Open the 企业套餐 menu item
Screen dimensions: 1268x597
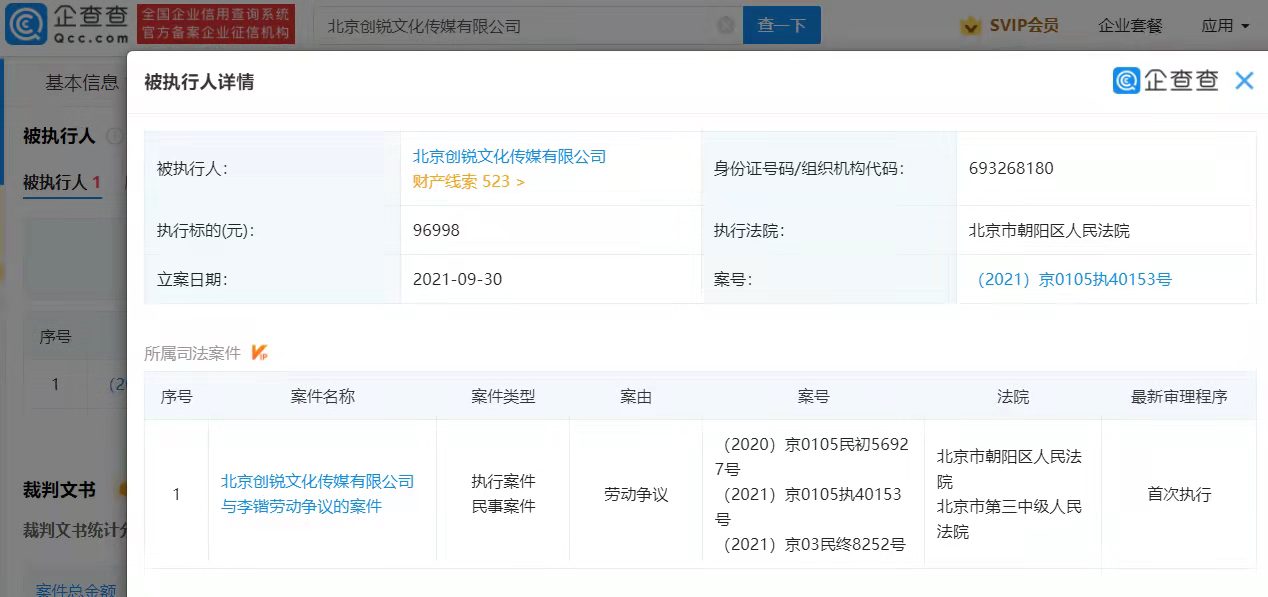pos(1130,26)
